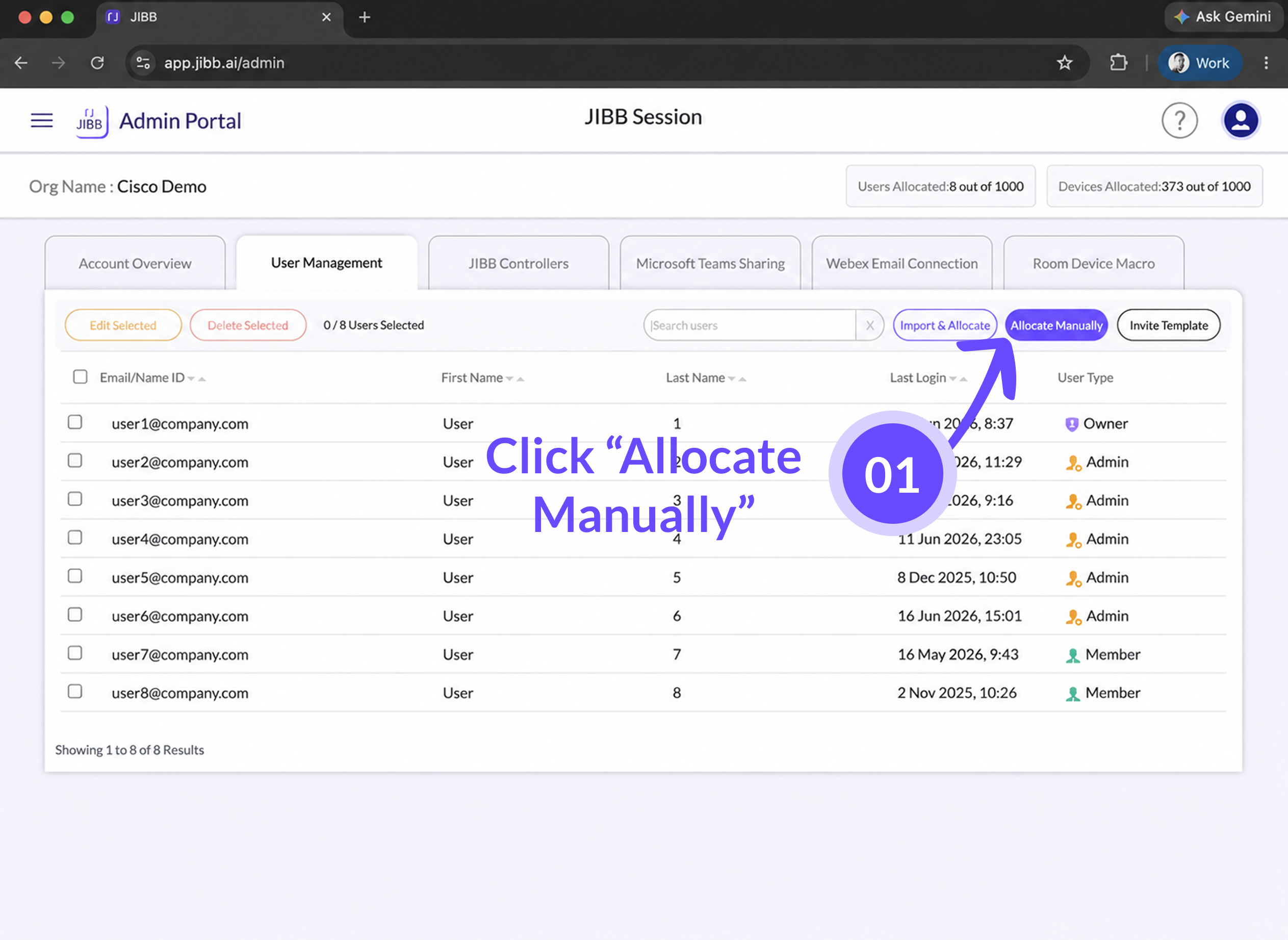The height and width of the screenshot is (940, 1288).
Task: Click user1@company.com email cell
Action: (180, 424)
